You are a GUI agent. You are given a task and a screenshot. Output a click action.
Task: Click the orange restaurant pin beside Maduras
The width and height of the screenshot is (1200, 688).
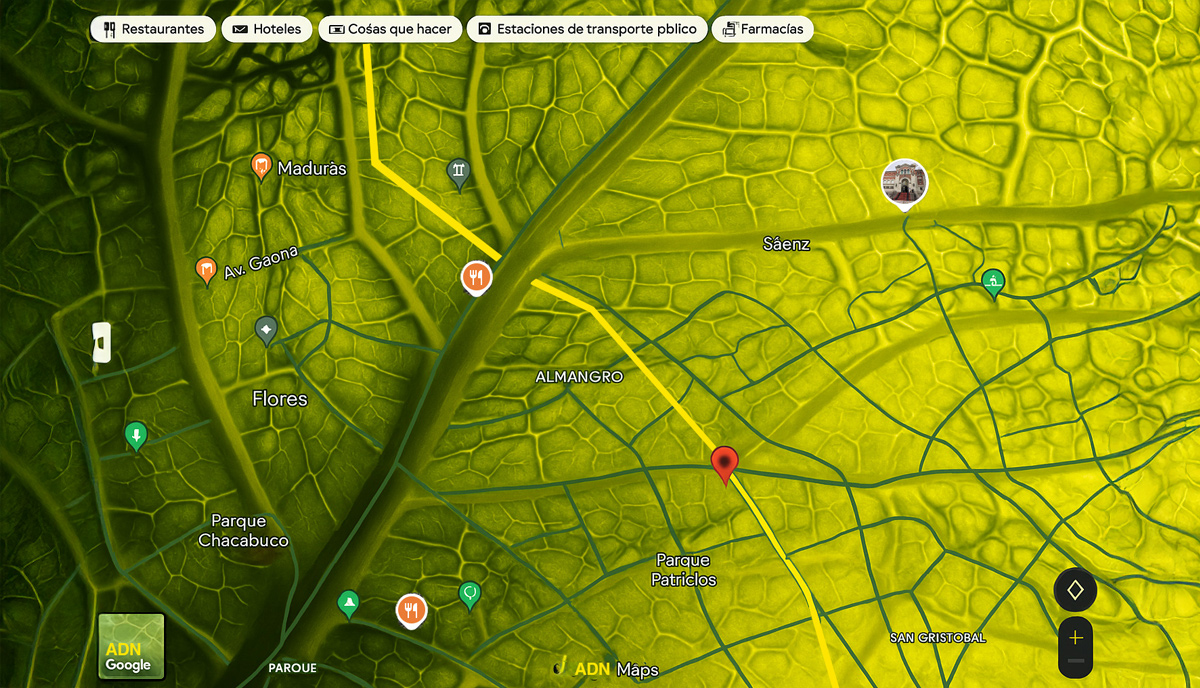(261, 167)
